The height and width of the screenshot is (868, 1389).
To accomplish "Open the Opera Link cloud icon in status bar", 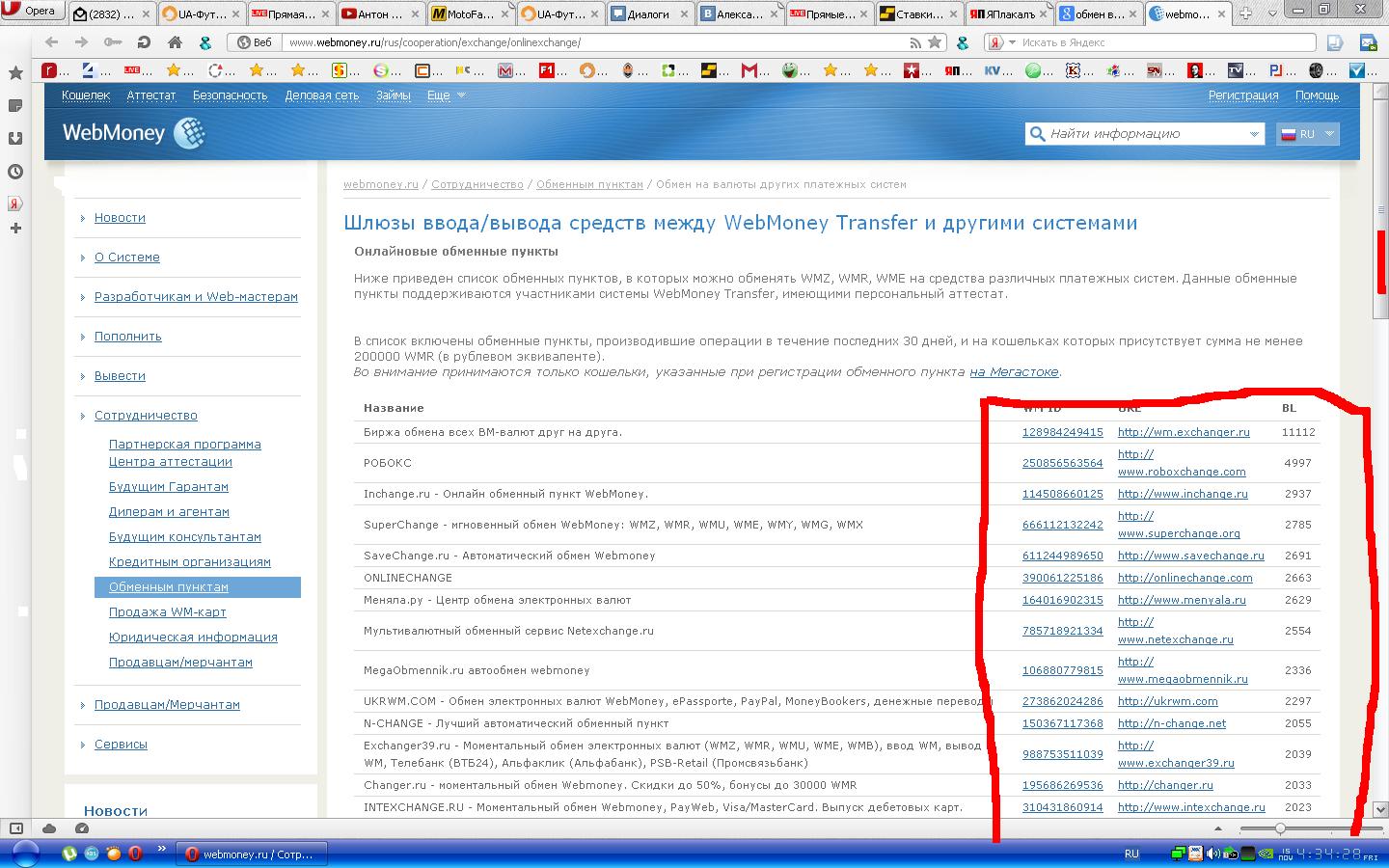I will click(49, 828).
